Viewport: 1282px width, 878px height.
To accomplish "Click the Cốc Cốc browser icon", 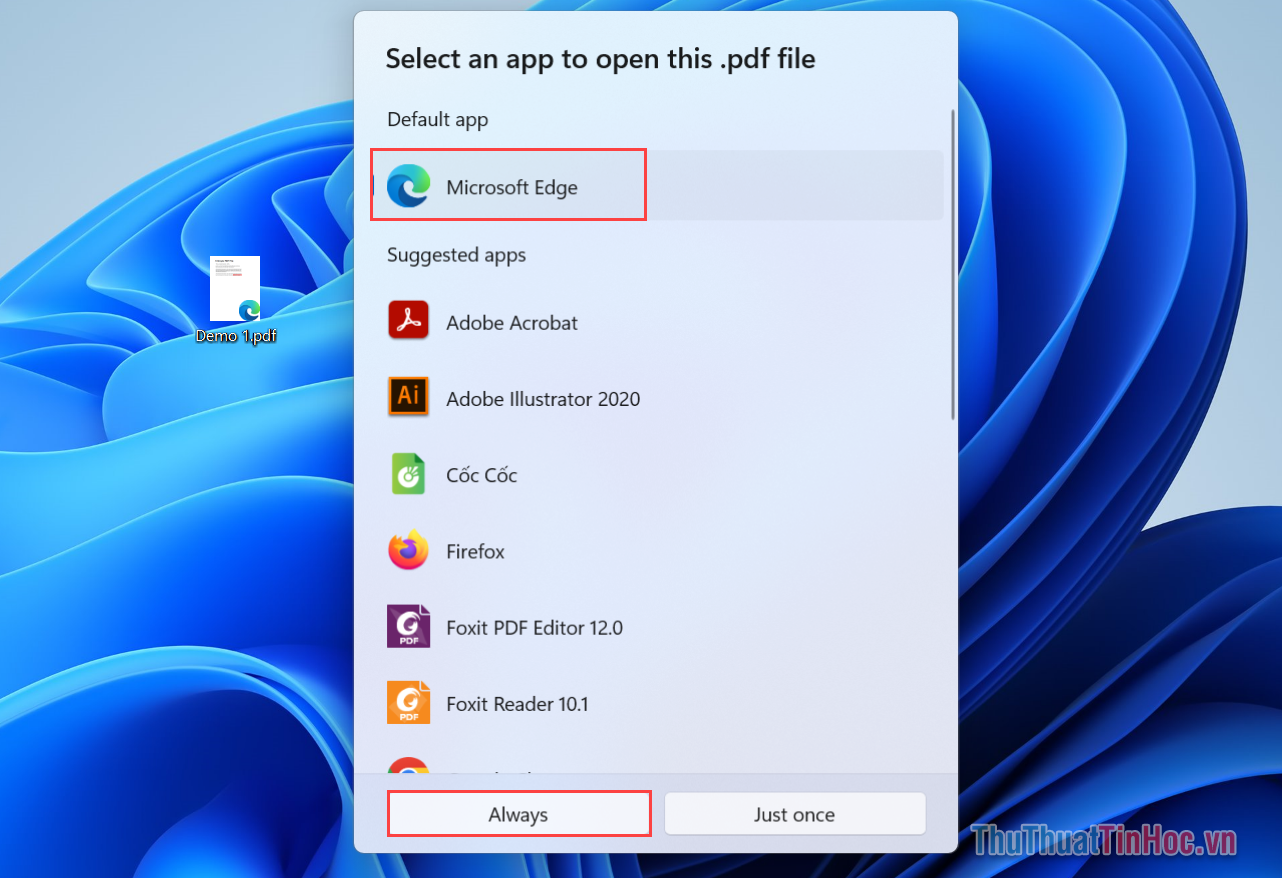I will pyautogui.click(x=408, y=474).
